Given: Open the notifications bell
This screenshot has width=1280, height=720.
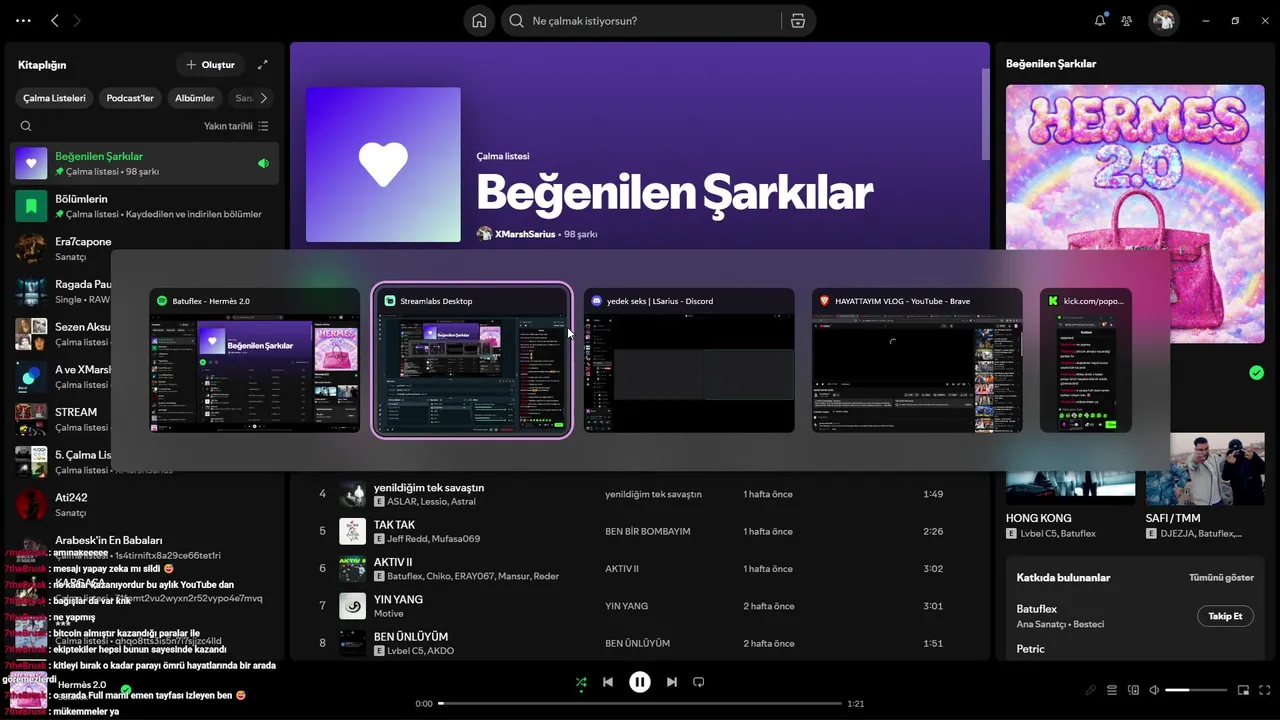Looking at the screenshot, I should (1100, 20).
